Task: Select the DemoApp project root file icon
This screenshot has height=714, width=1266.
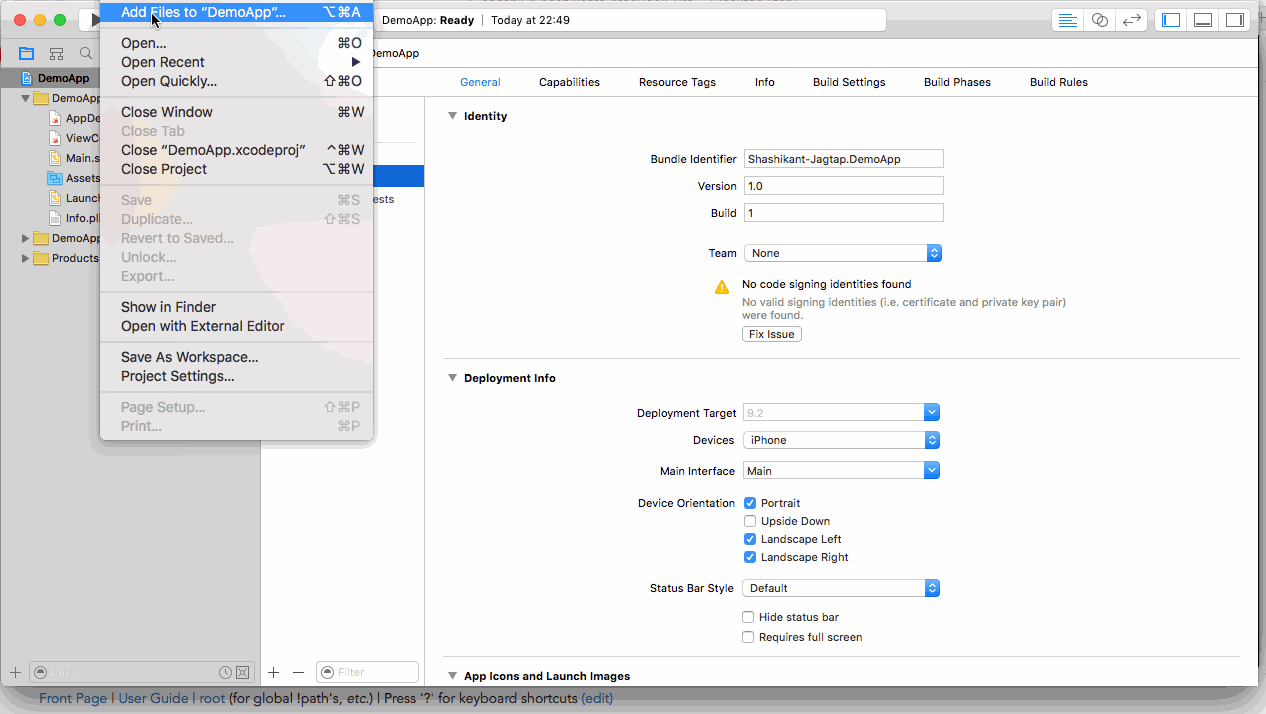Action: coord(28,78)
